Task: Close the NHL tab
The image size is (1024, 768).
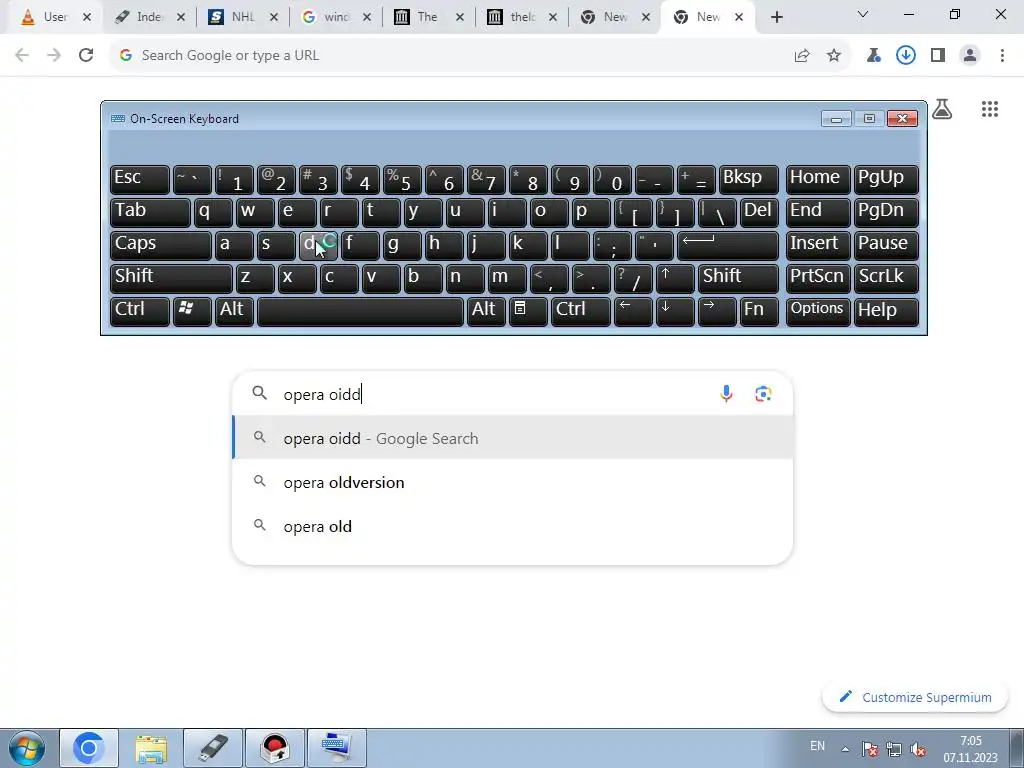Action: click(x=274, y=17)
